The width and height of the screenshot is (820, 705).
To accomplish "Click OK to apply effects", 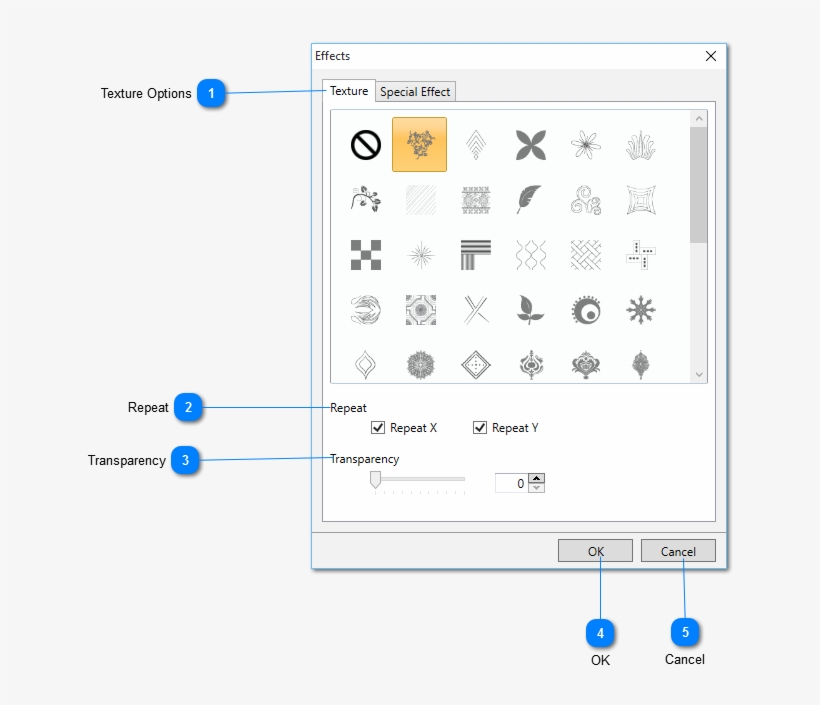I will (595, 551).
